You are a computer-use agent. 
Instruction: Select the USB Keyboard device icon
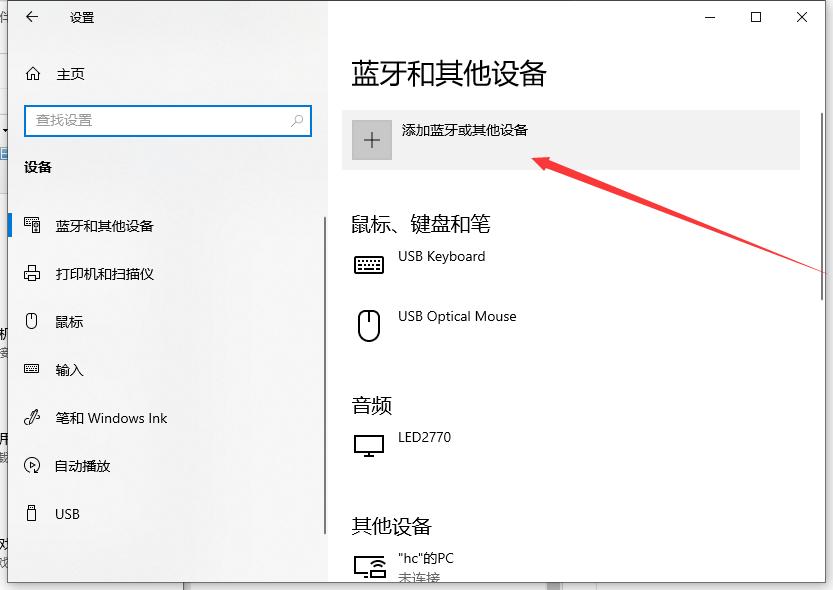click(369, 265)
